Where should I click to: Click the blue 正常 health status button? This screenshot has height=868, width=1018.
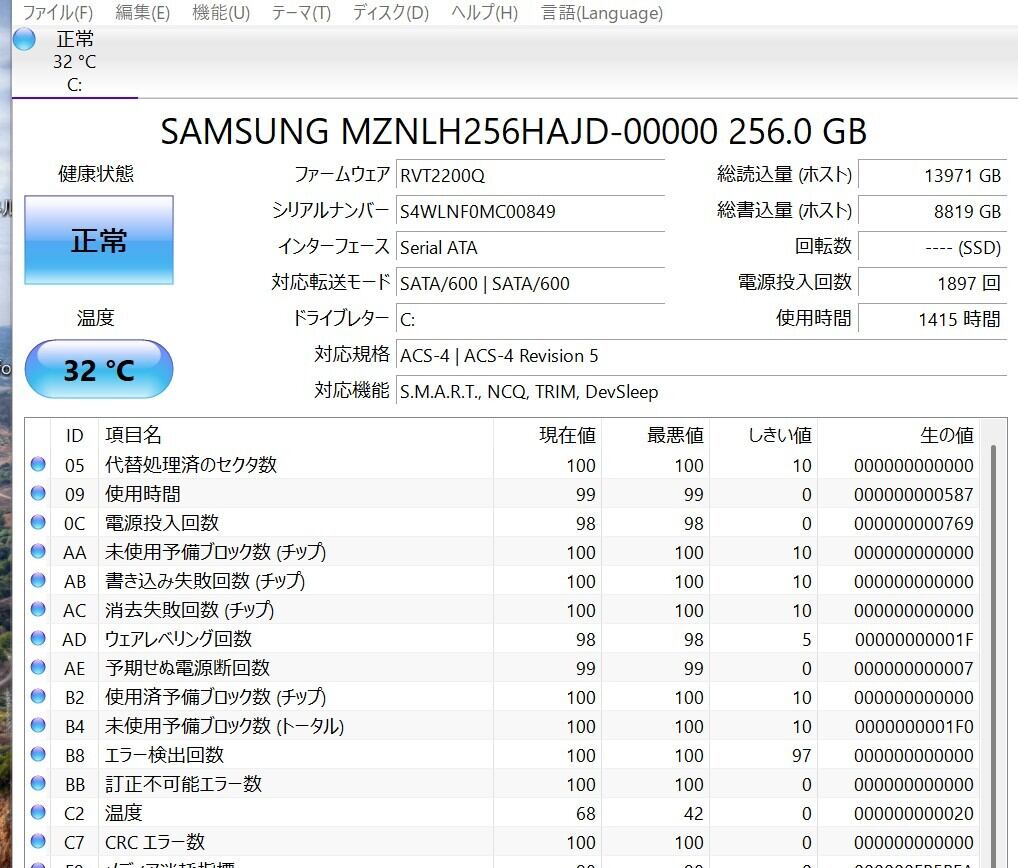[x=98, y=240]
